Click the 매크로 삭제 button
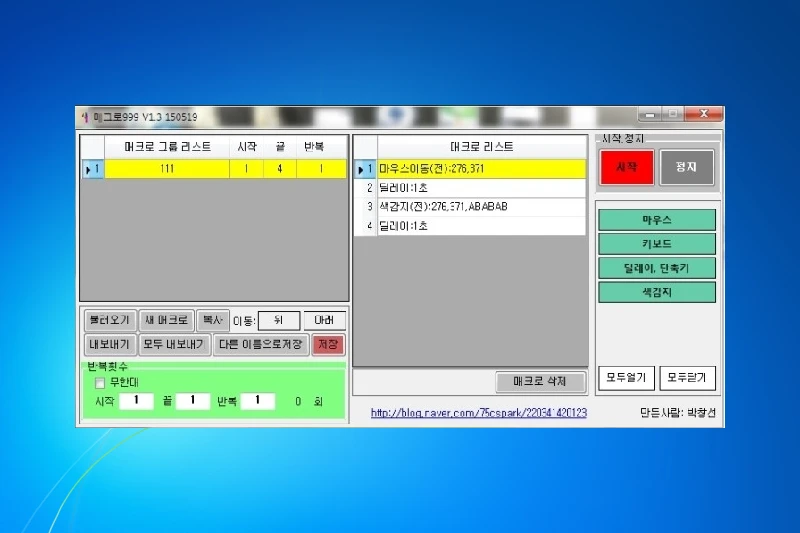This screenshot has width=800, height=533. [540, 382]
